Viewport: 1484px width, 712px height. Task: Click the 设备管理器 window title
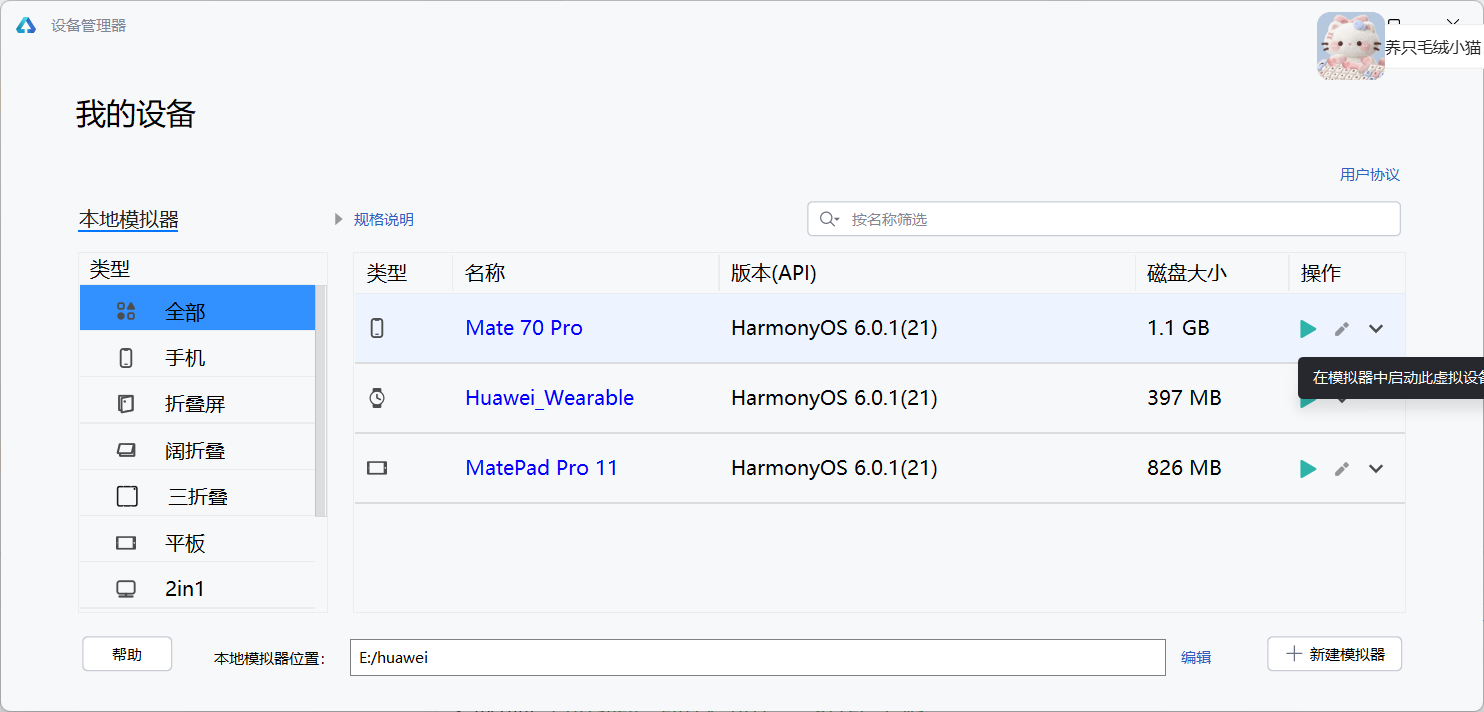pos(89,25)
